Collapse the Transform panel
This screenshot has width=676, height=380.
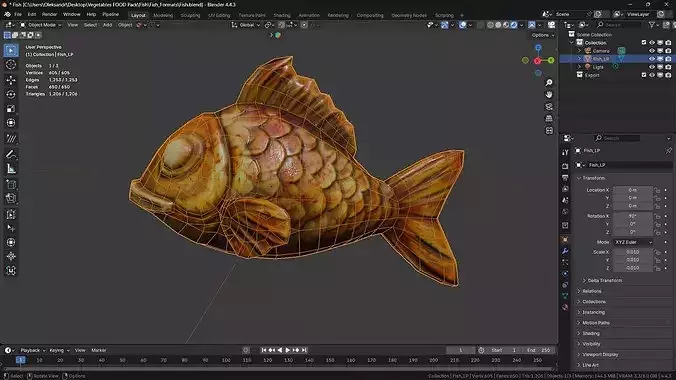593,178
